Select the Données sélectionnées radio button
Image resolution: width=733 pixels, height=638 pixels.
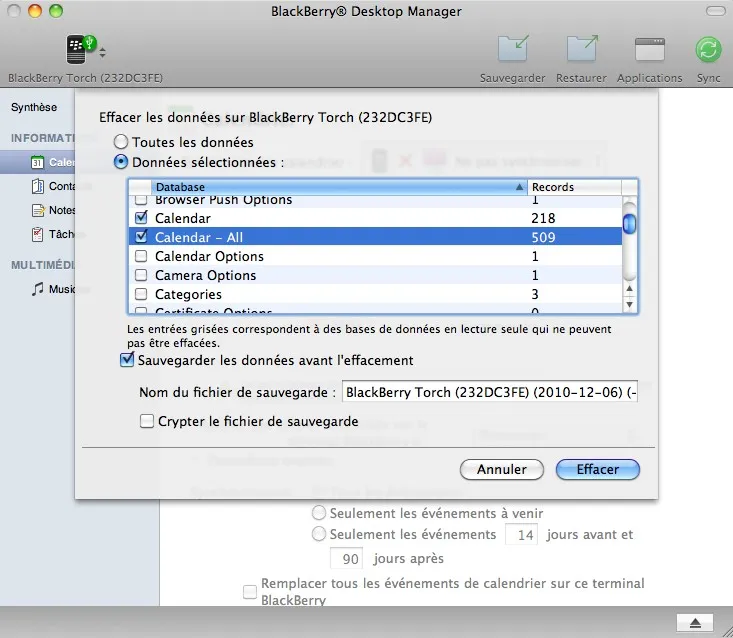pos(121,162)
